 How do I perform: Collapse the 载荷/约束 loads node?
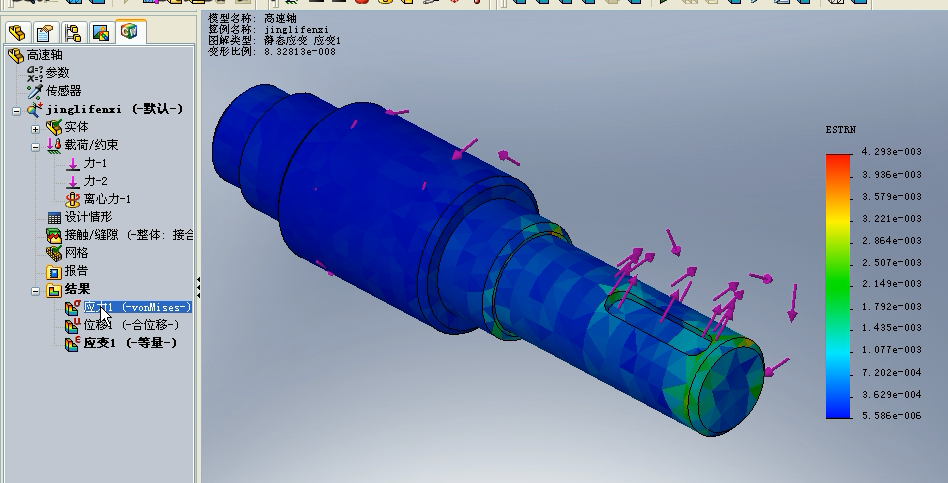(x=36, y=147)
